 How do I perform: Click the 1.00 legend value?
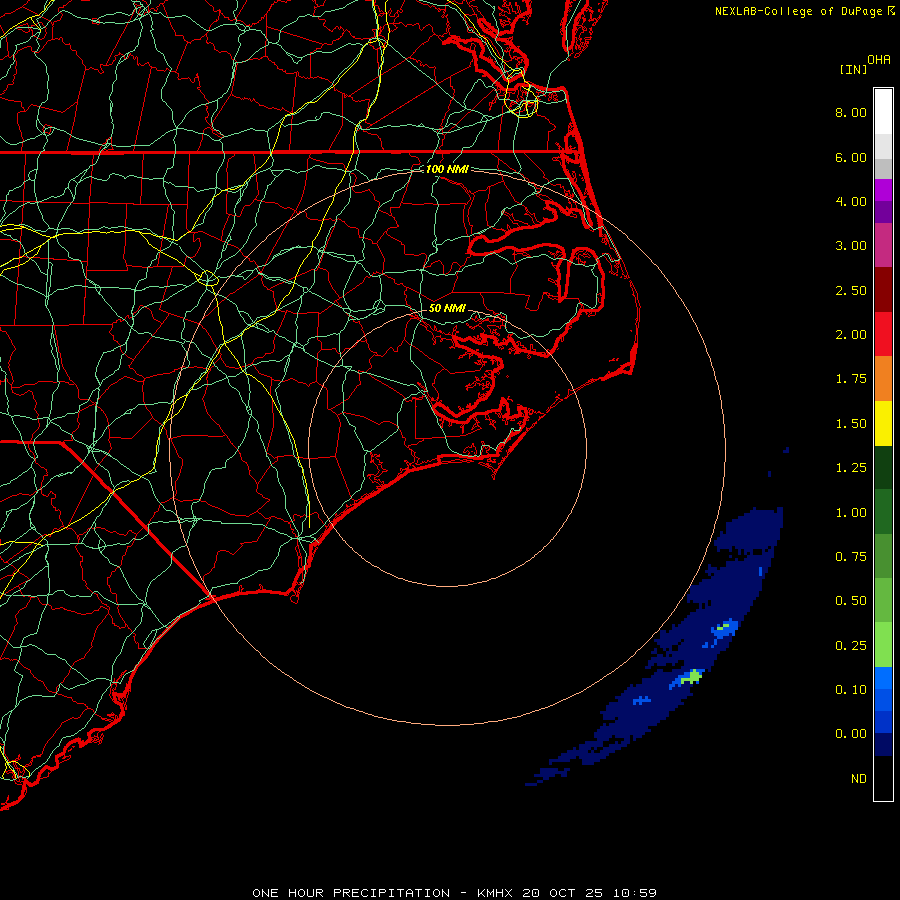[851, 513]
